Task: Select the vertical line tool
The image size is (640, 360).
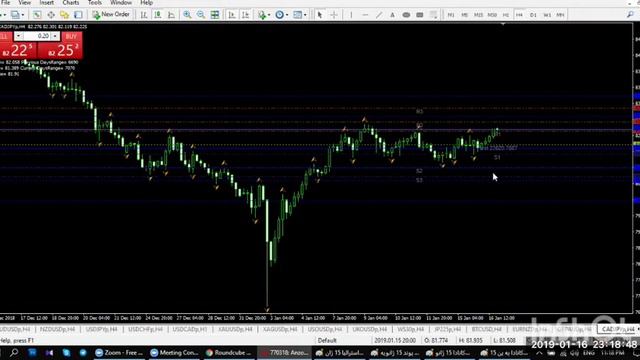Action: 351,15
